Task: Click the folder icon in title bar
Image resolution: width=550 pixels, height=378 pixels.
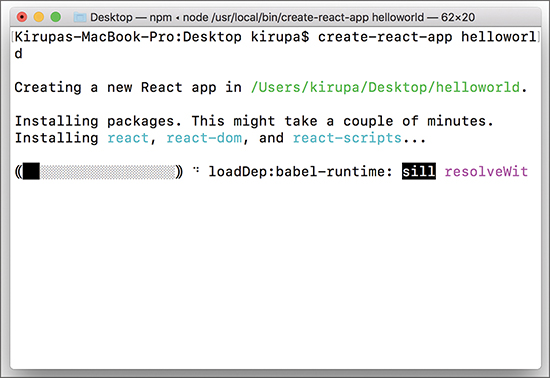Action: [x=80, y=17]
